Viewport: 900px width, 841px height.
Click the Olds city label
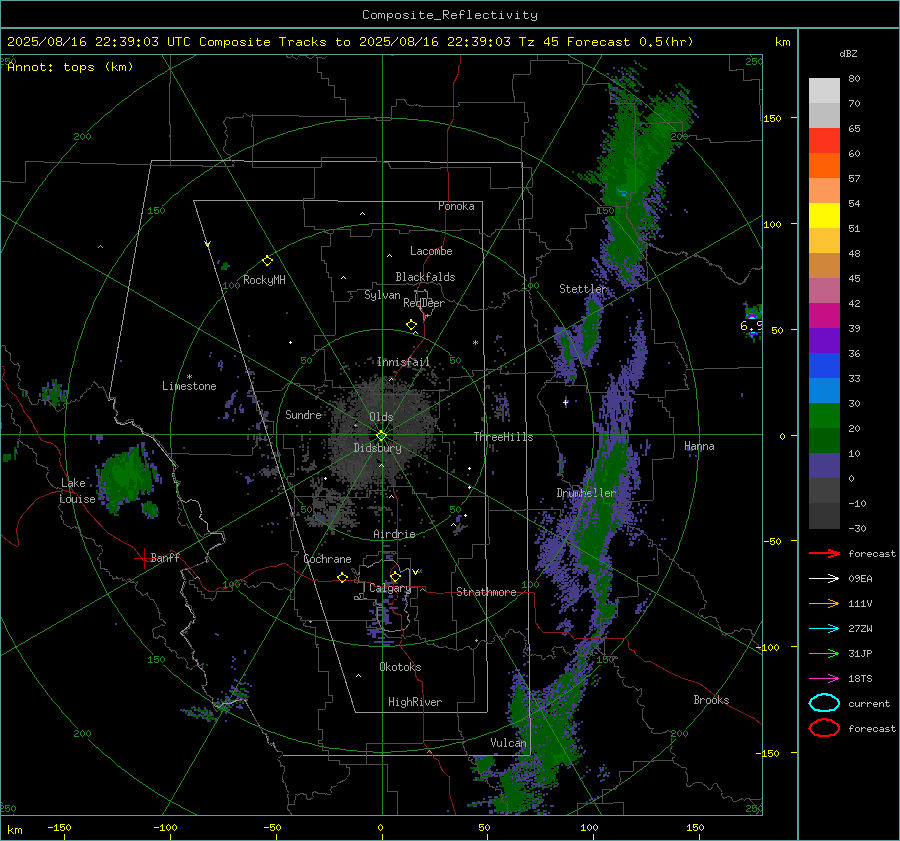pos(381,417)
